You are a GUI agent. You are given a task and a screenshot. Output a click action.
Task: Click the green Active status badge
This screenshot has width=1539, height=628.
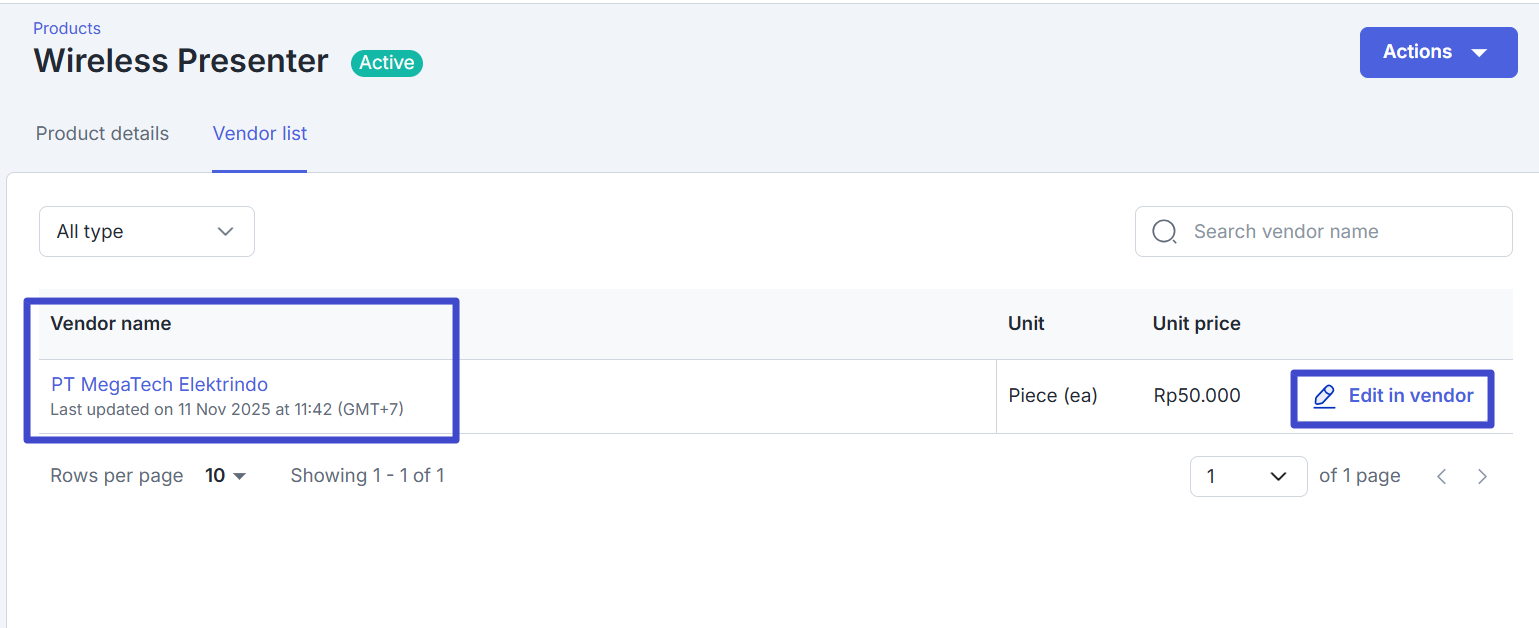[386, 63]
